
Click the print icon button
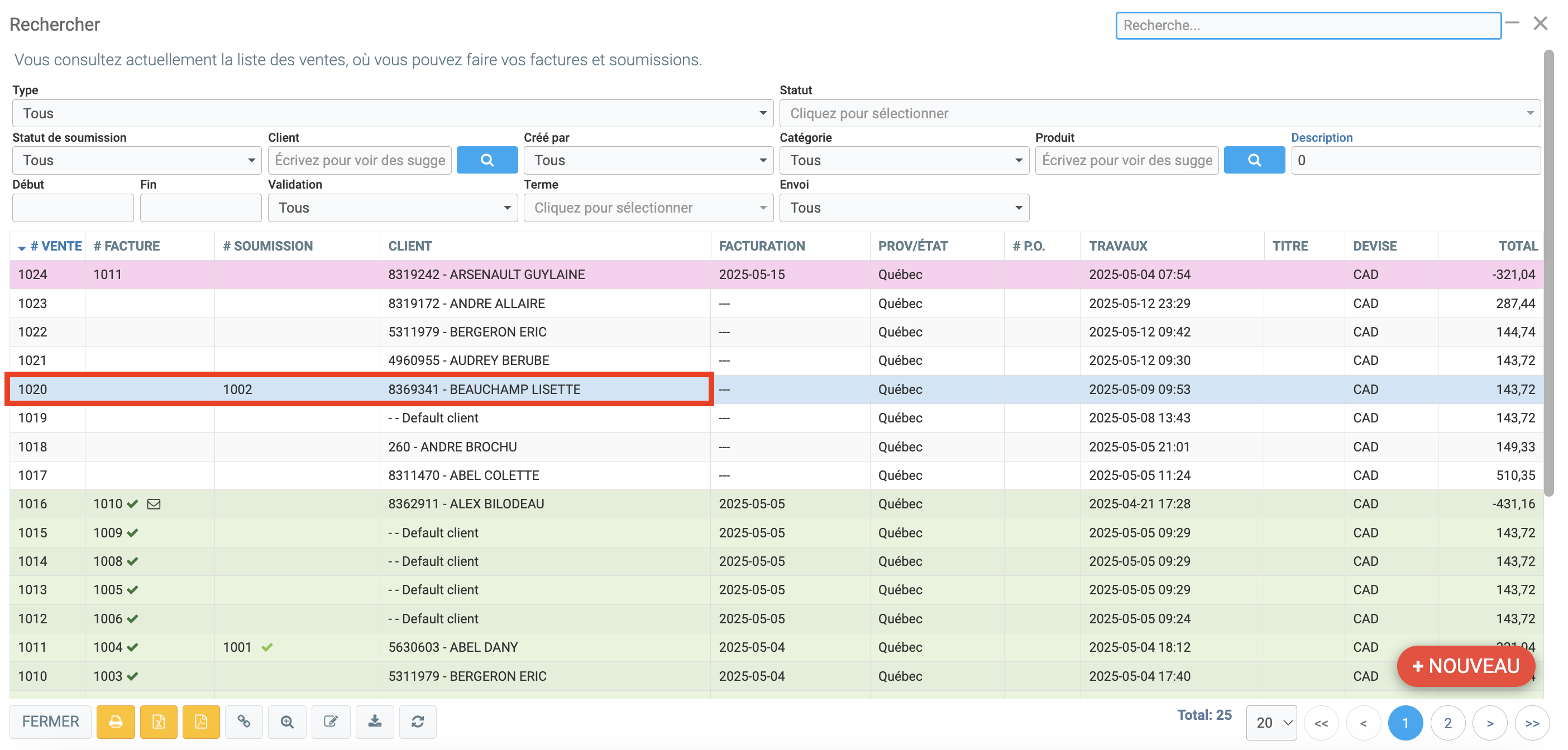(x=115, y=722)
